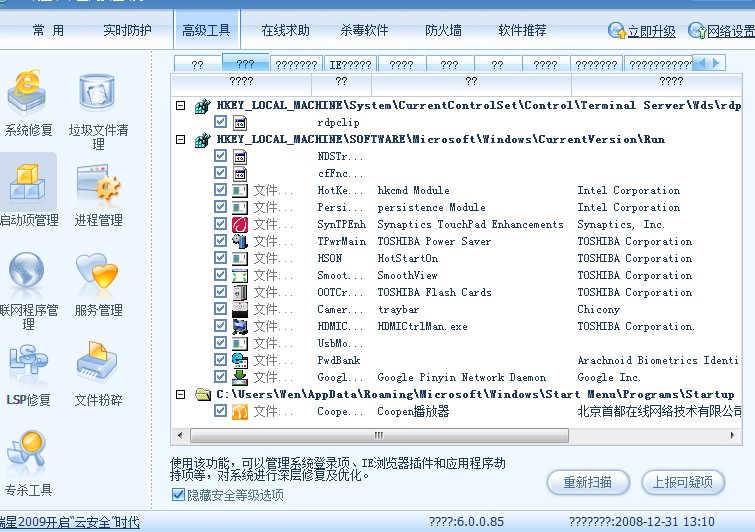Image resolution: width=755 pixels, height=532 pixels.
Task: Click the 立即升级 link
Action: tap(651, 32)
